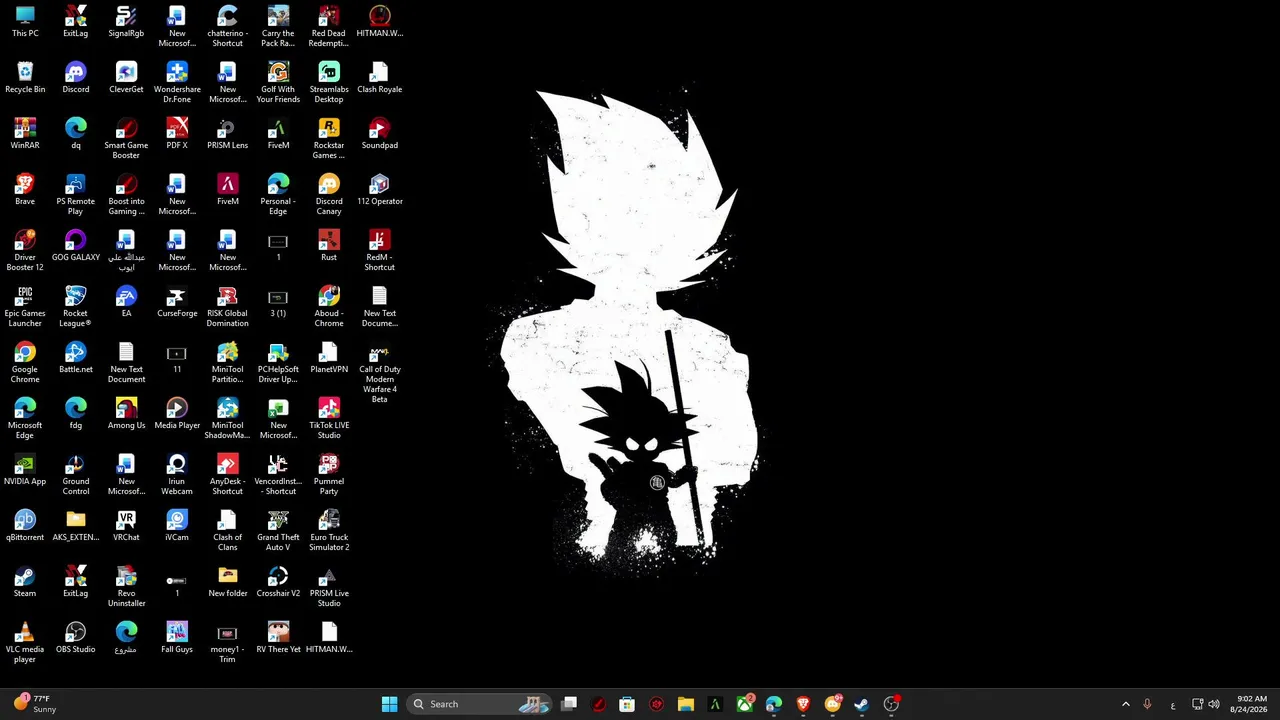Select the Clash Royale icon
Viewport: 1280px width, 720px height.
379,78
